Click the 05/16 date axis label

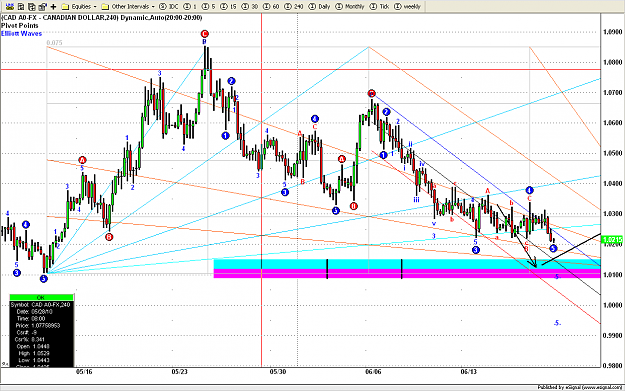[x=84, y=371]
